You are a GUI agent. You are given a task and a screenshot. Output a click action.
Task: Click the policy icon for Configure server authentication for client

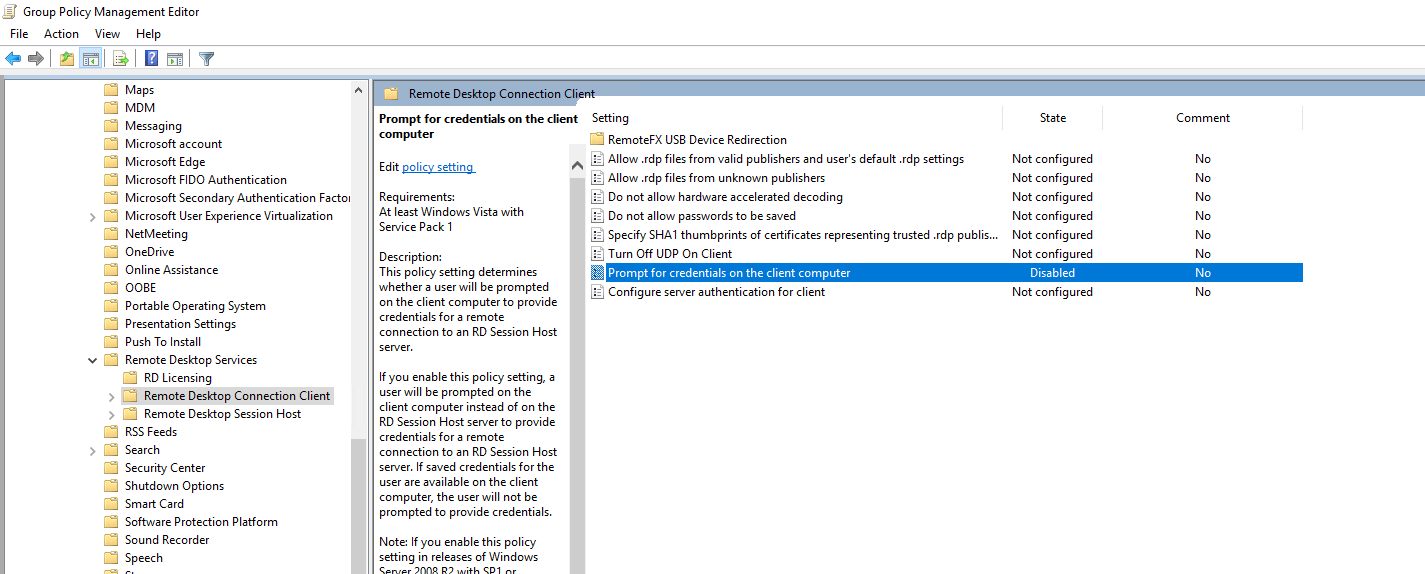click(x=598, y=292)
